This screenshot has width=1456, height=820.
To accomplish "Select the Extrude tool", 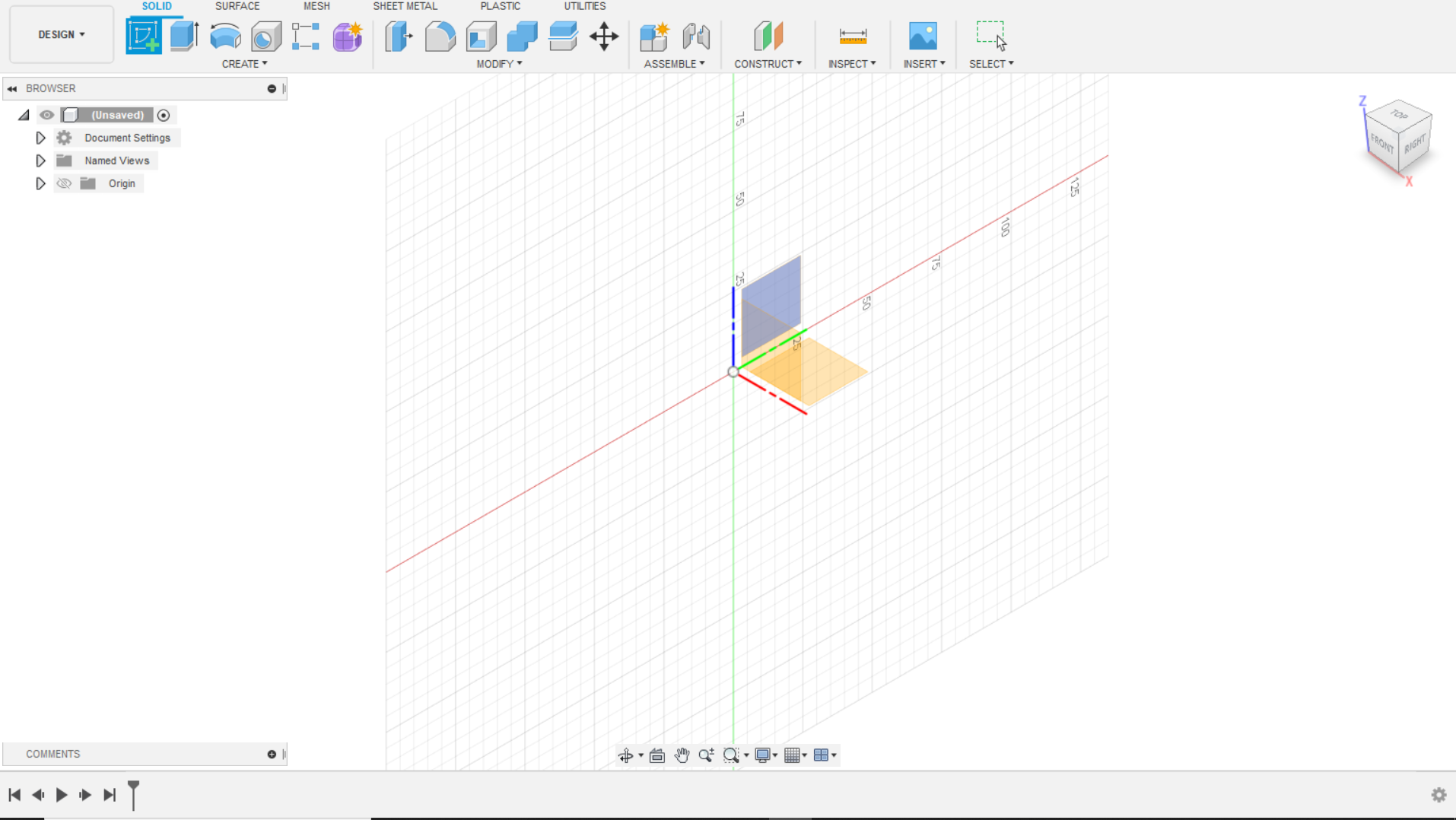I will click(x=184, y=36).
